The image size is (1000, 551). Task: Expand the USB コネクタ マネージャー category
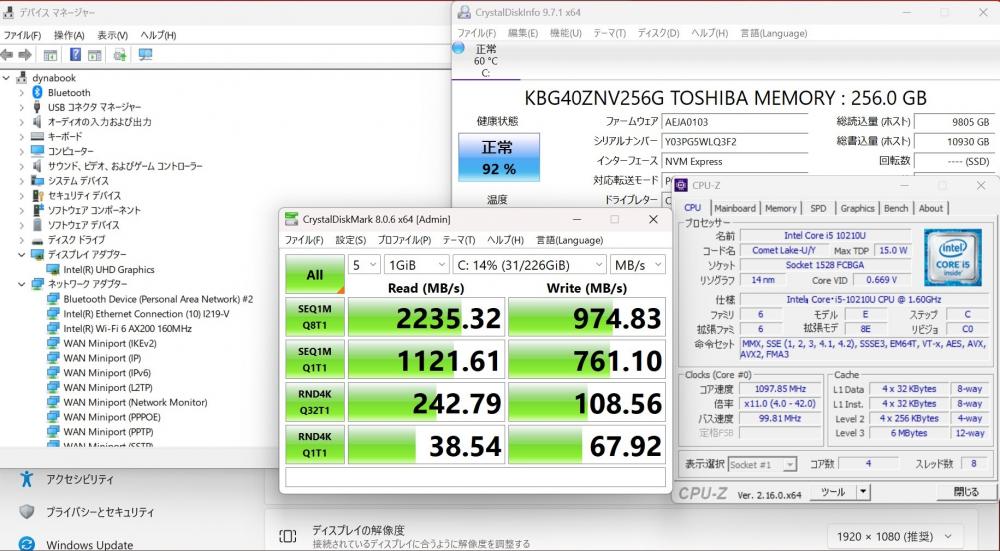(x=21, y=107)
